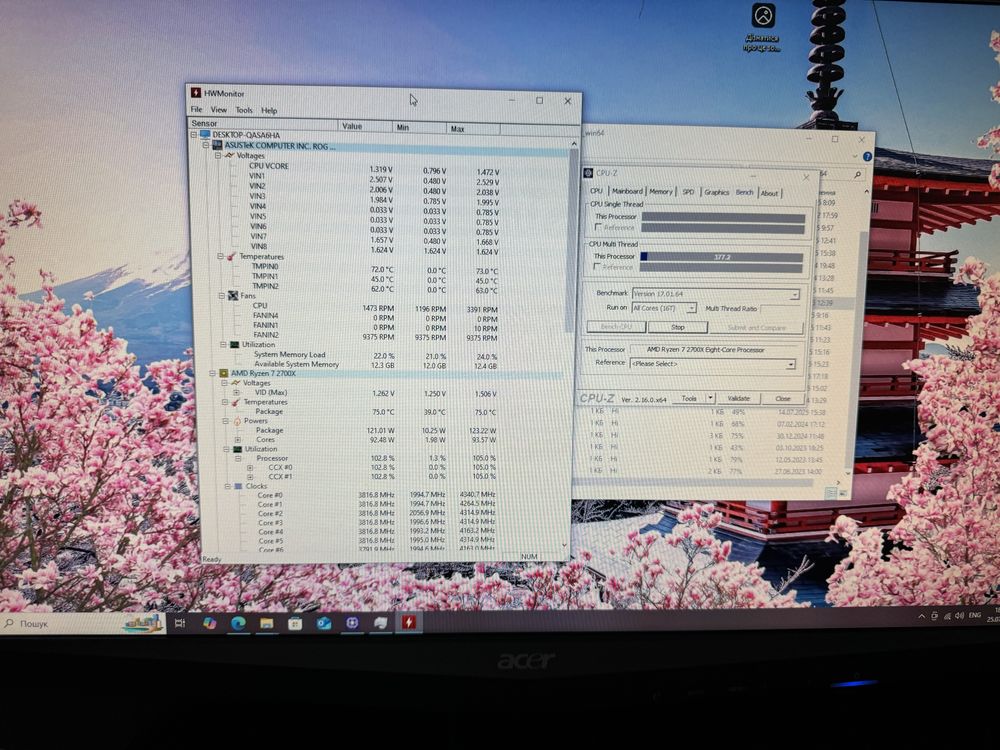Viewport: 1000px width, 750px height.
Task: Open Outlook from the taskbar
Action: tap(323, 623)
